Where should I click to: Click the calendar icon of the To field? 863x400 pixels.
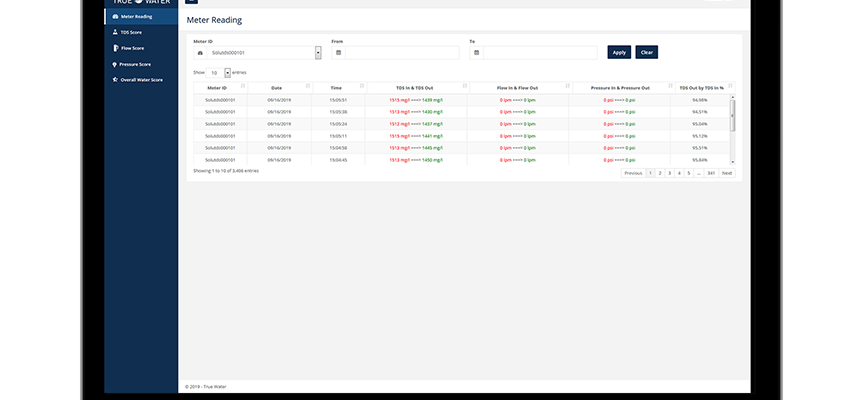(x=477, y=53)
